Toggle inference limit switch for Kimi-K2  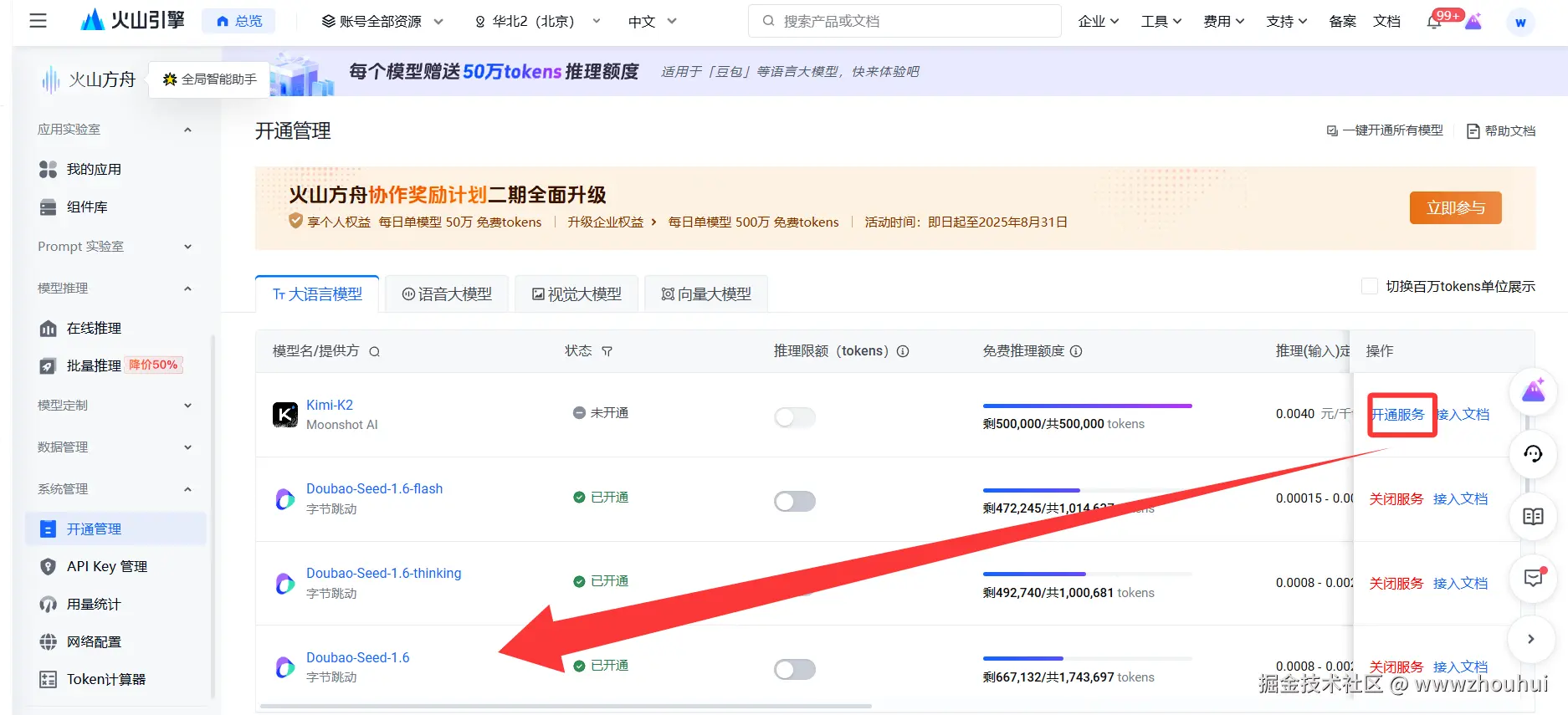point(794,416)
